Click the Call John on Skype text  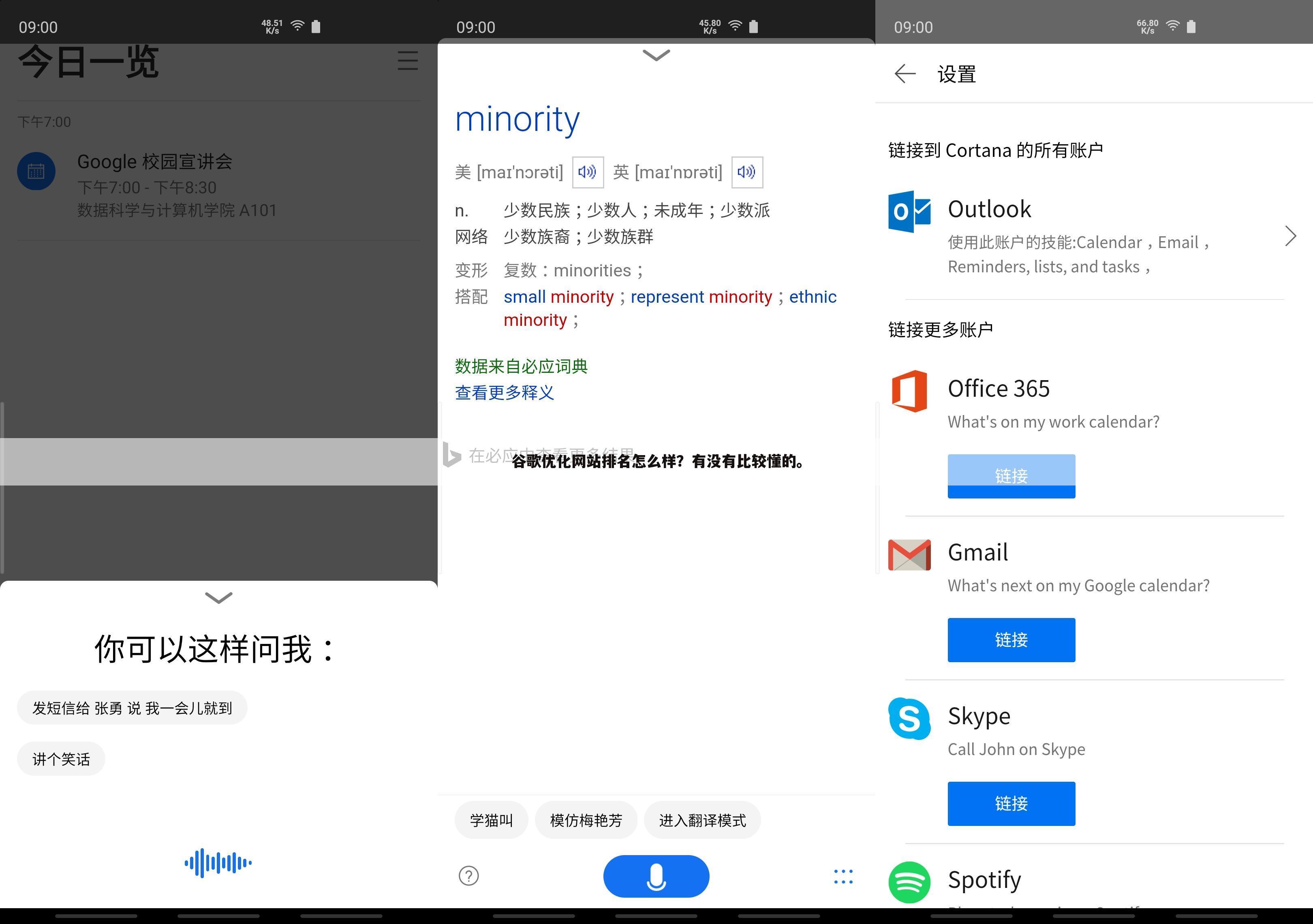[x=1016, y=749]
